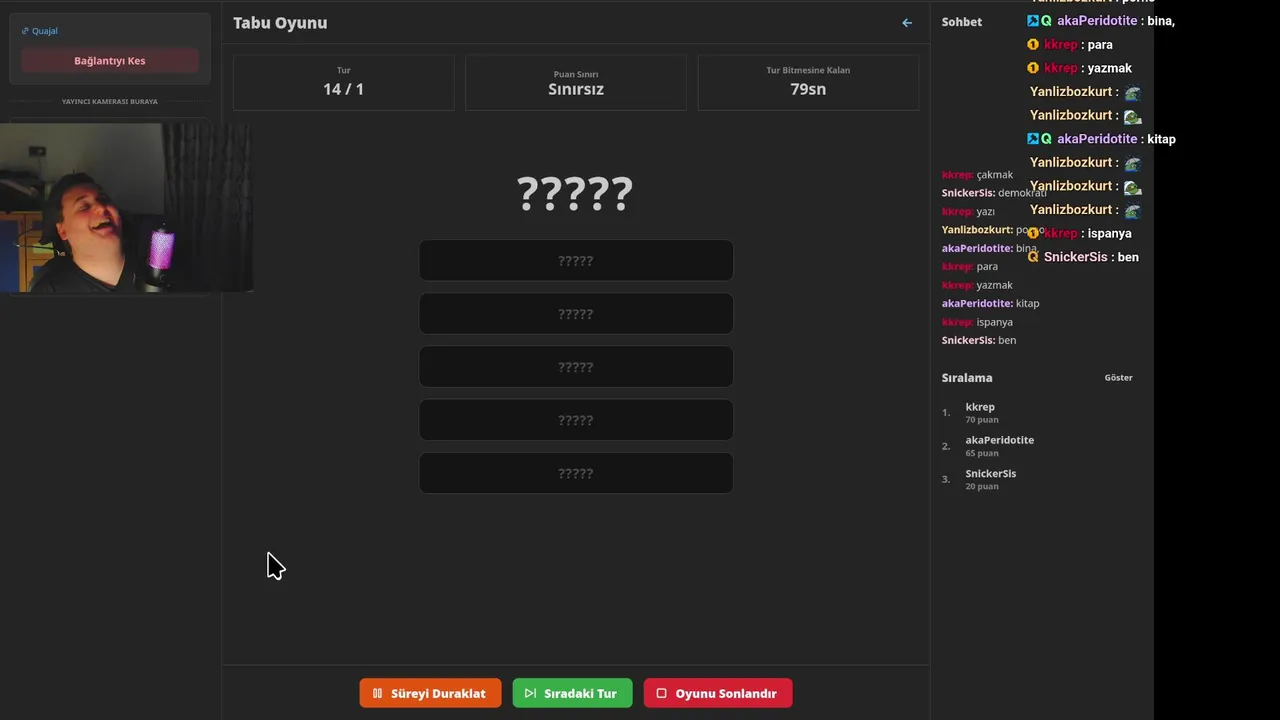Click YAYINCI KAMERASI BURAYA label
Screen dimensions: 1280x720
[x=109, y=101]
